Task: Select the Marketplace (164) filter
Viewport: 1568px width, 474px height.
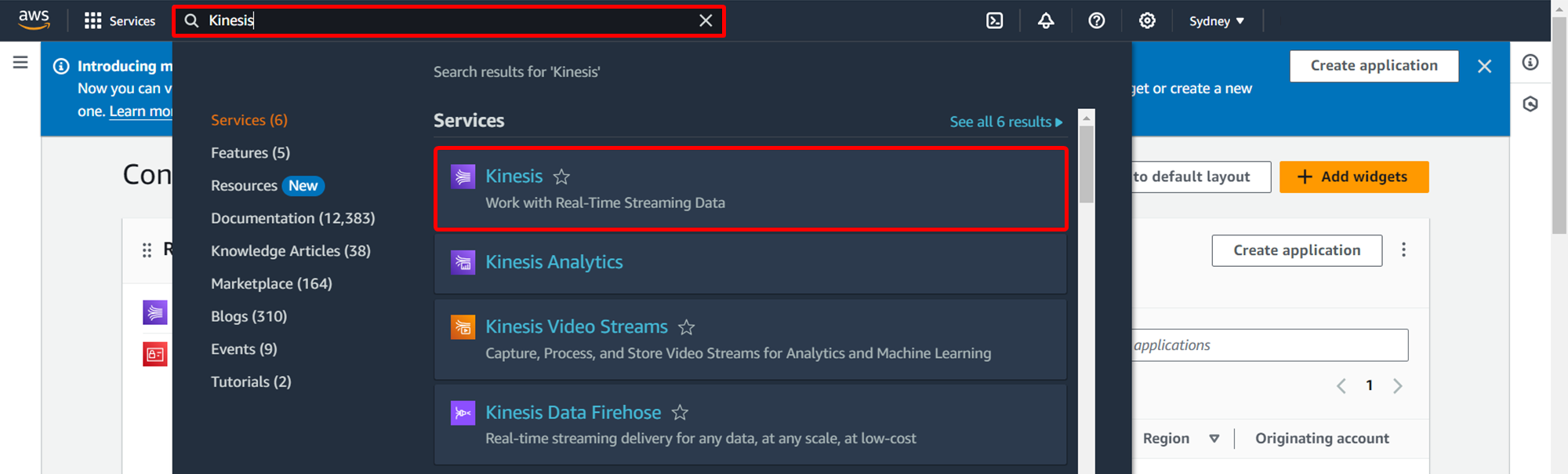Action: coord(271,283)
